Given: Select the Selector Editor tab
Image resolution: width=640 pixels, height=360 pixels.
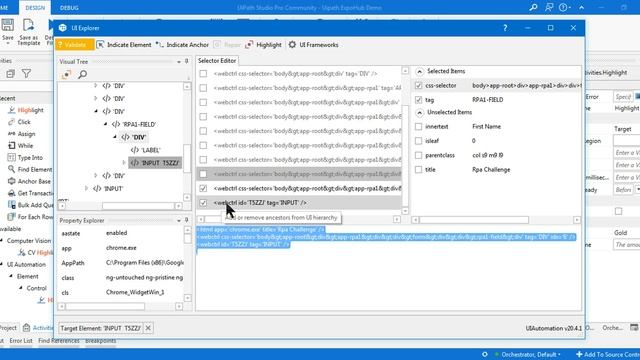Looking at the screenshot, I should pos(217,60).
